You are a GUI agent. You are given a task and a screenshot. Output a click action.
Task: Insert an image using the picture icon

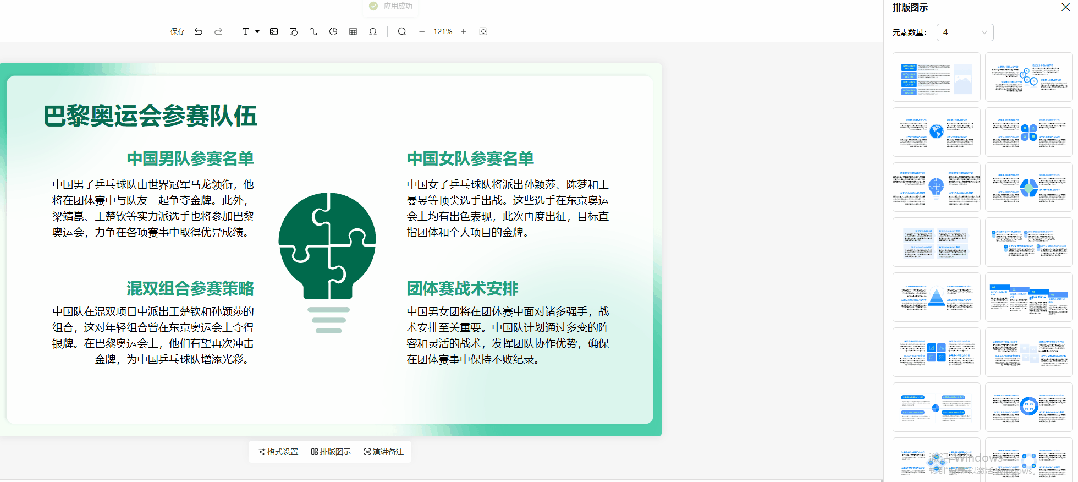pyautogui.click(x=274, y=31)
